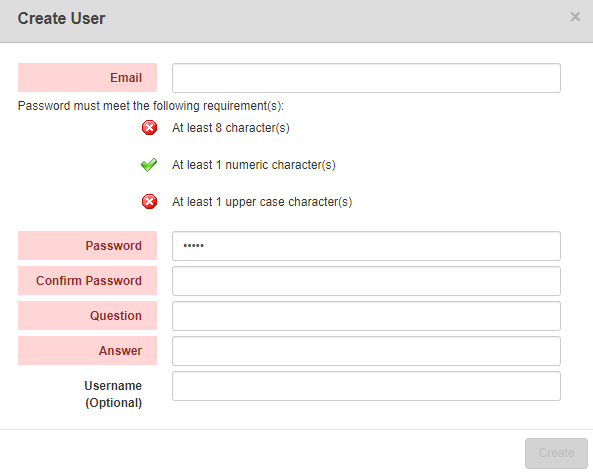Image resolution: width=593 pixels, height=475 pixels.
Task: Click into the Confirm Password field
Action: point(366,281)
